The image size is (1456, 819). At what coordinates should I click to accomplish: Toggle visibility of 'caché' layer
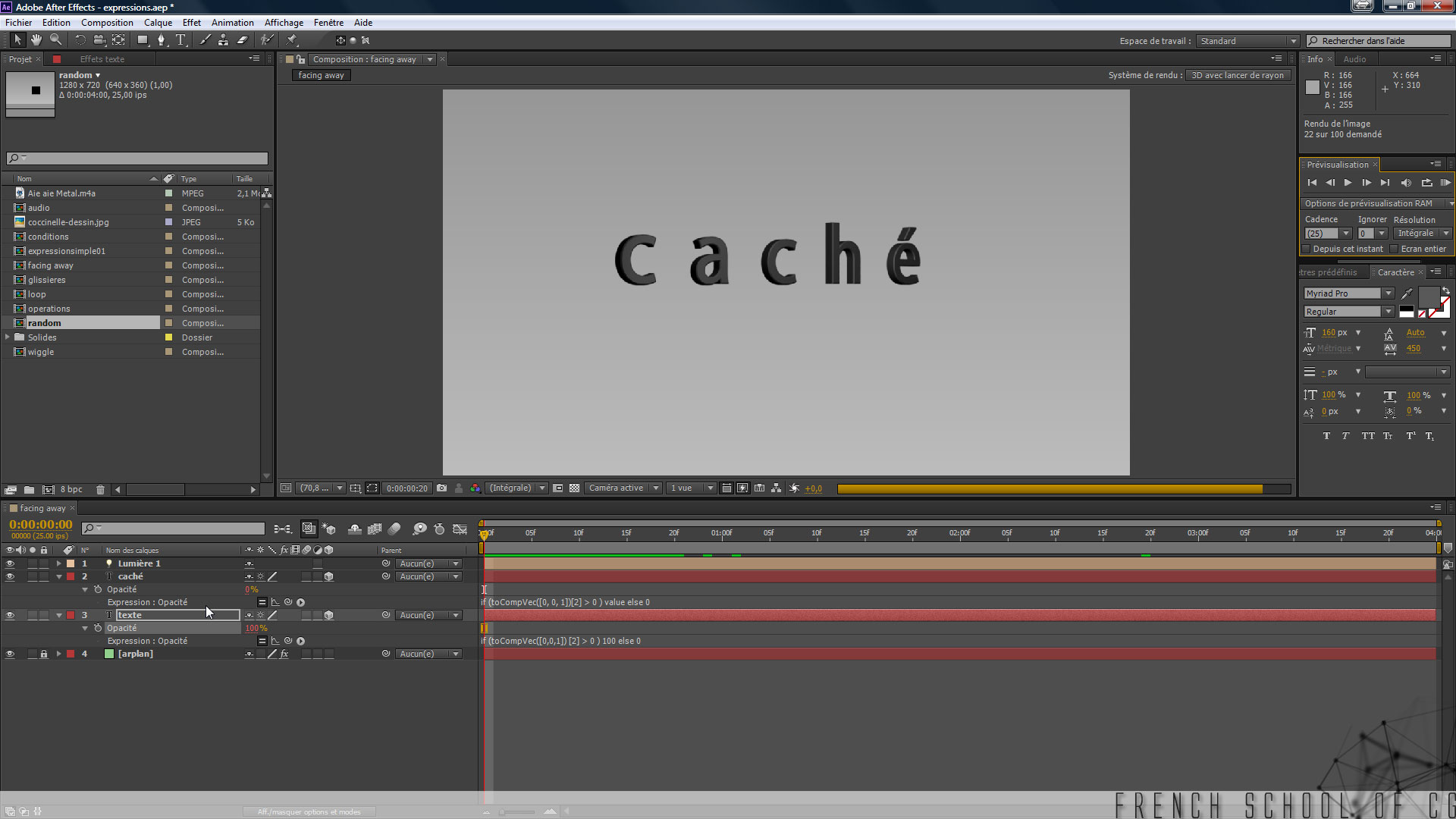10,576
